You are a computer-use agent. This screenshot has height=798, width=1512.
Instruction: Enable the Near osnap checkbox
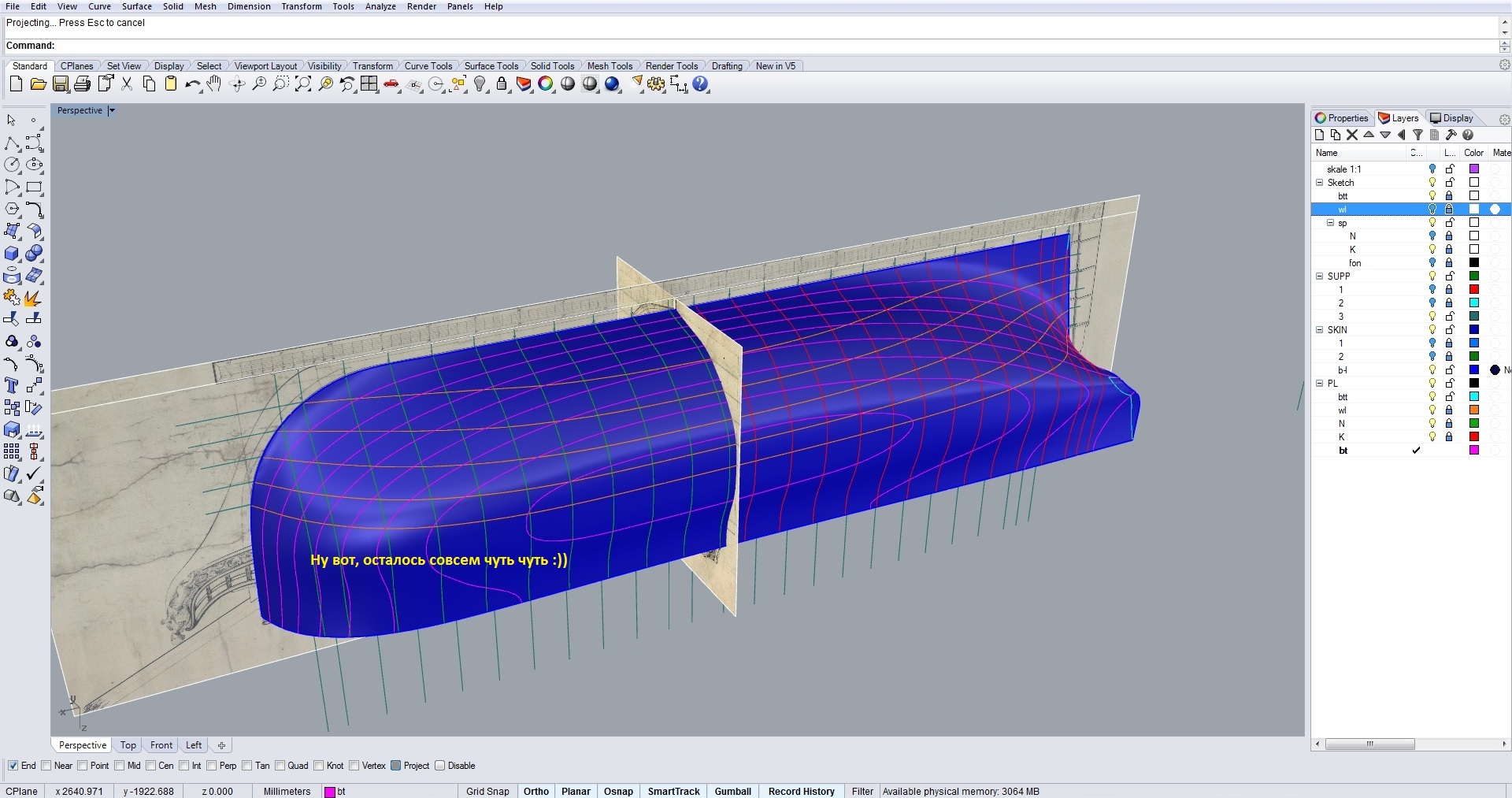point(46,766)
